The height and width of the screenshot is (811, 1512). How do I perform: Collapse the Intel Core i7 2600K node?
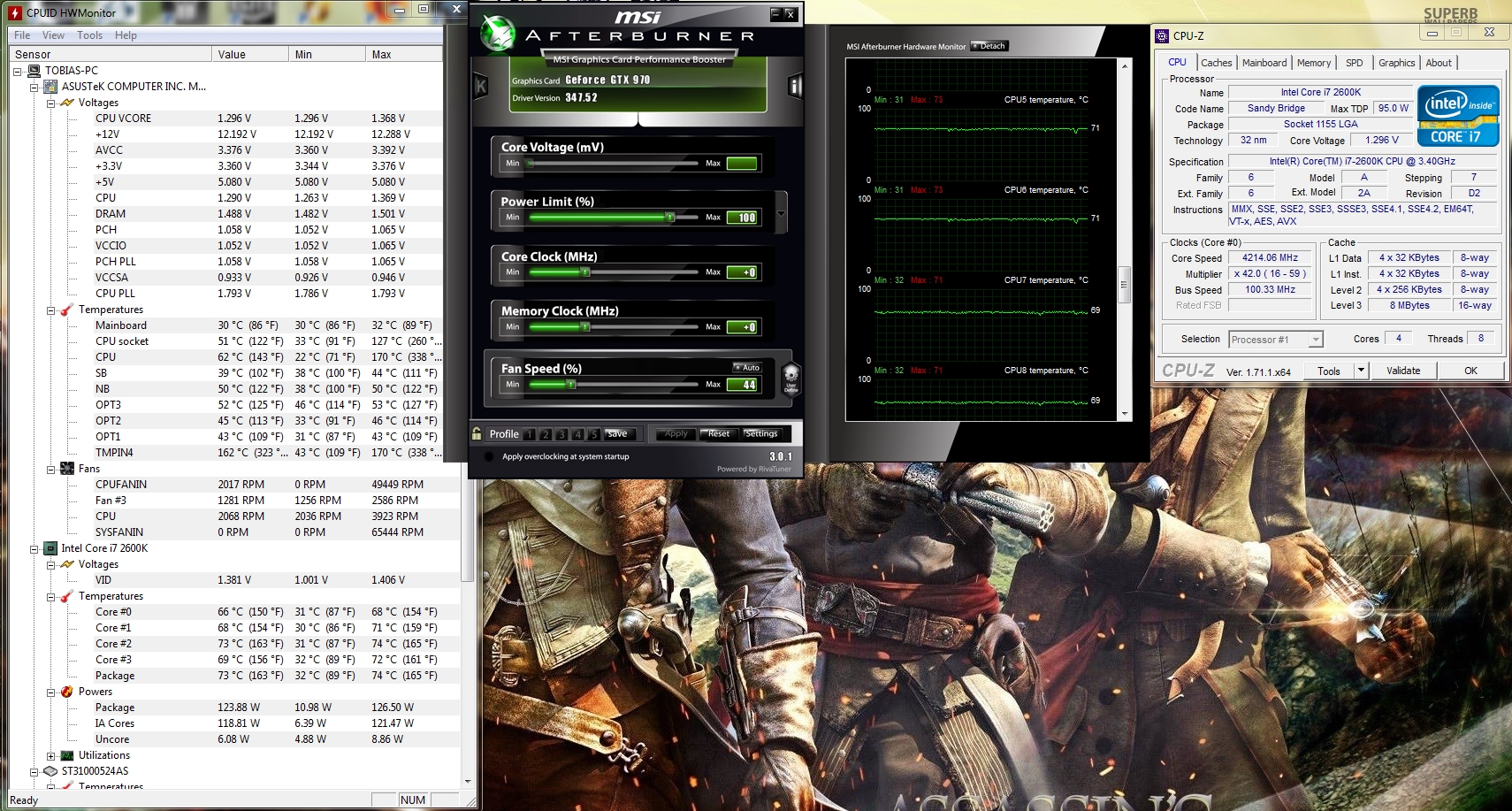pyautogui.click(x=34, y=548)
